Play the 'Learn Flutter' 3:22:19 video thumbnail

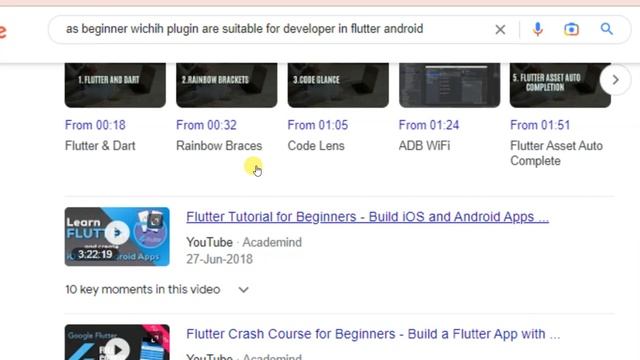click(117, 237)
